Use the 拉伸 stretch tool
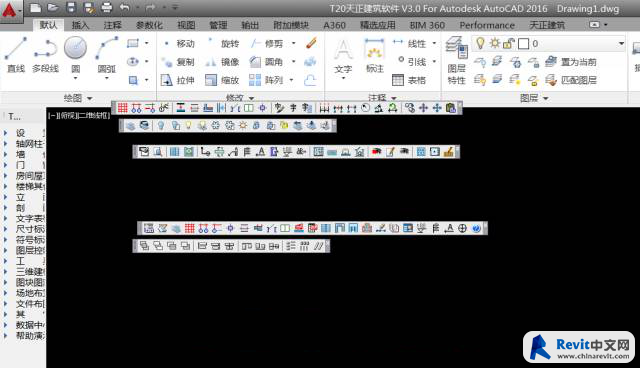Screen dimensions: 640x368 pos(178,80)
